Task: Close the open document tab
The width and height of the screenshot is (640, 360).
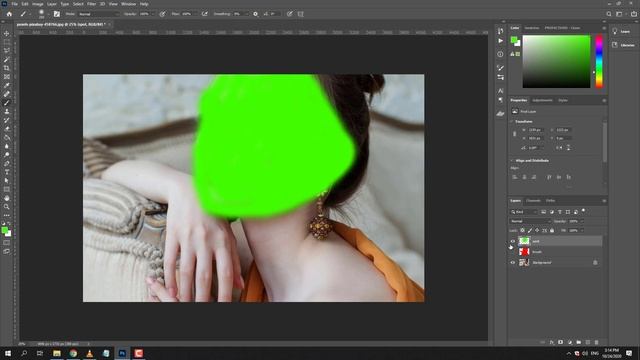Action: click(x=109, y=24)
